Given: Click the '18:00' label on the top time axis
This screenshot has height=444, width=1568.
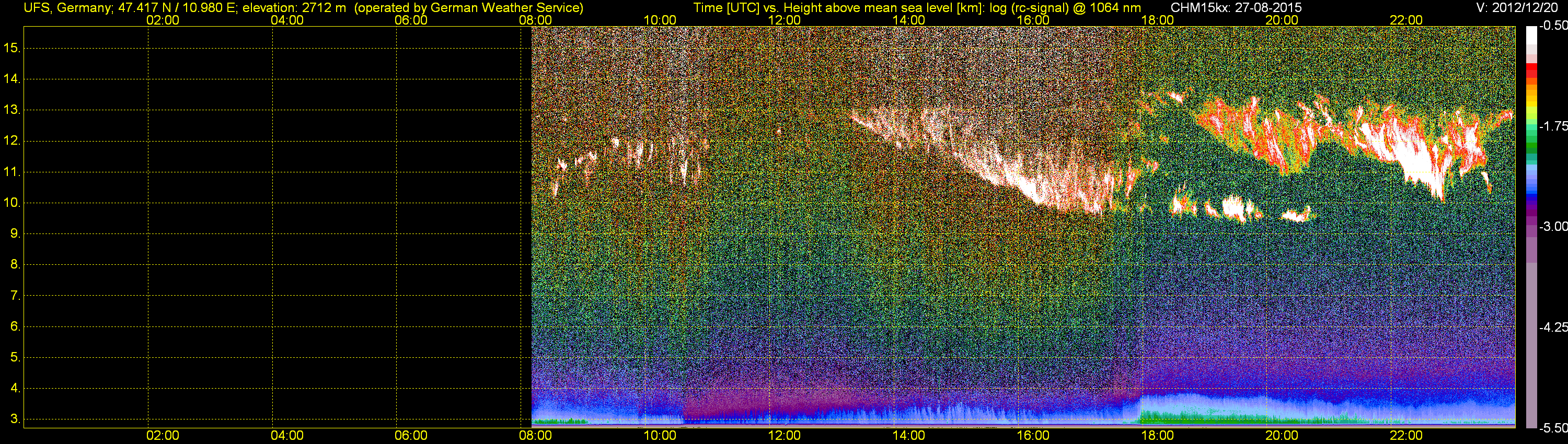Looking at the screenshot, I should click(1157, 20).
